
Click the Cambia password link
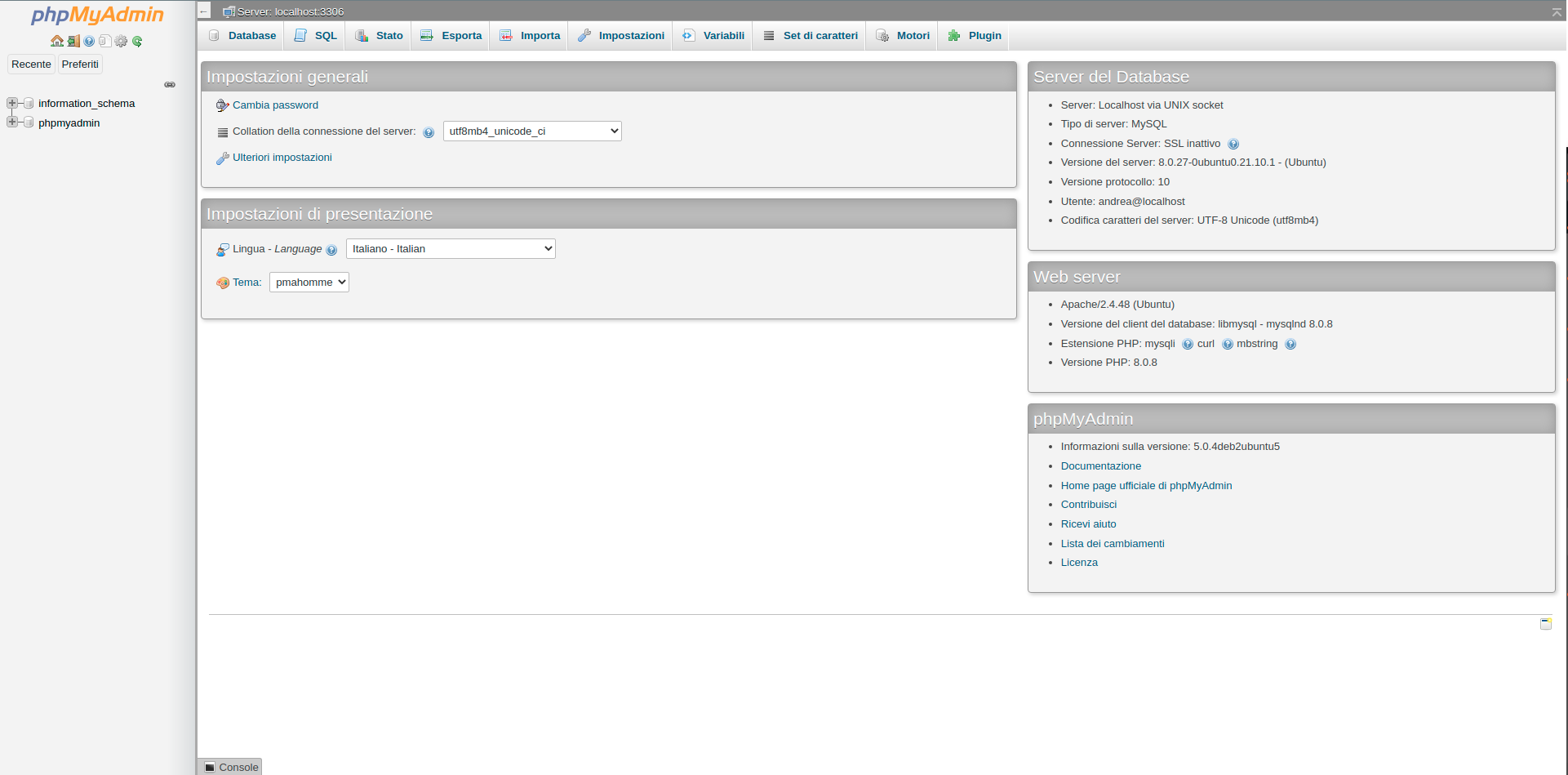click(x=275, y=105)
